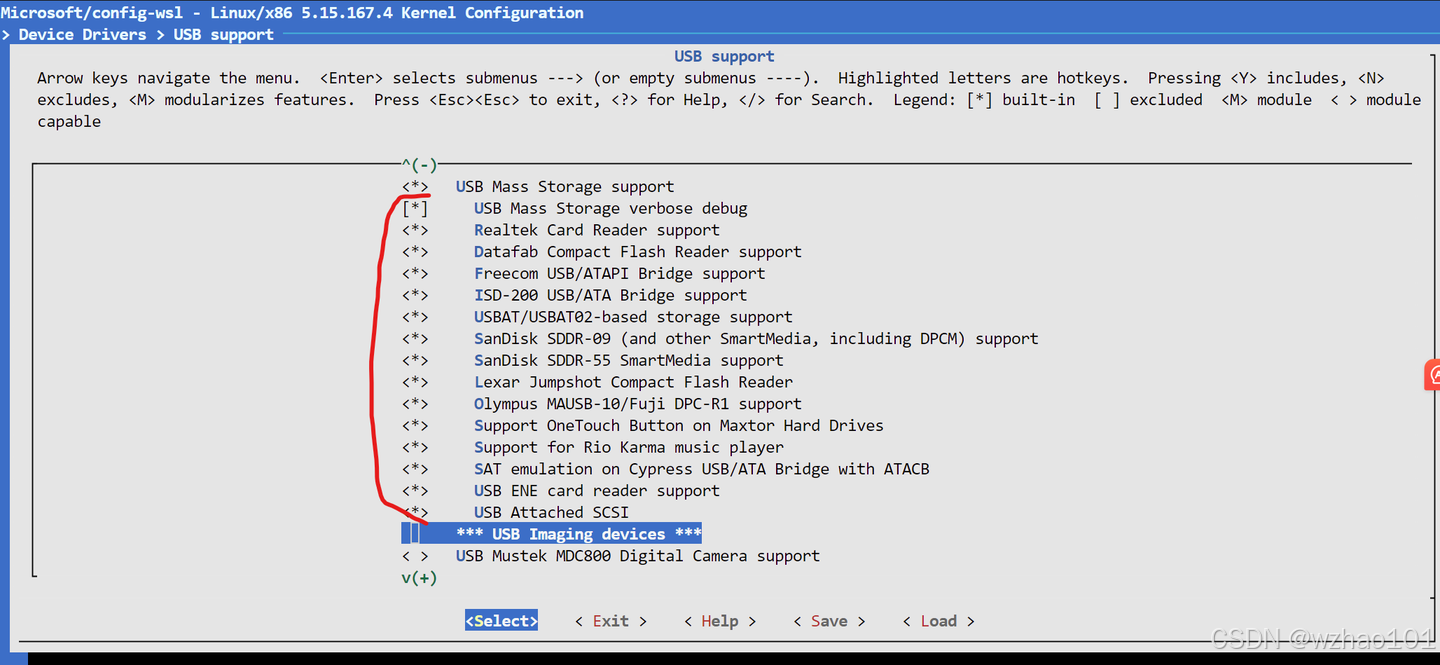The image size is (1440, 665).
Task: Select "USB Mass Storage support" row text
Action: tap(565, 187)
